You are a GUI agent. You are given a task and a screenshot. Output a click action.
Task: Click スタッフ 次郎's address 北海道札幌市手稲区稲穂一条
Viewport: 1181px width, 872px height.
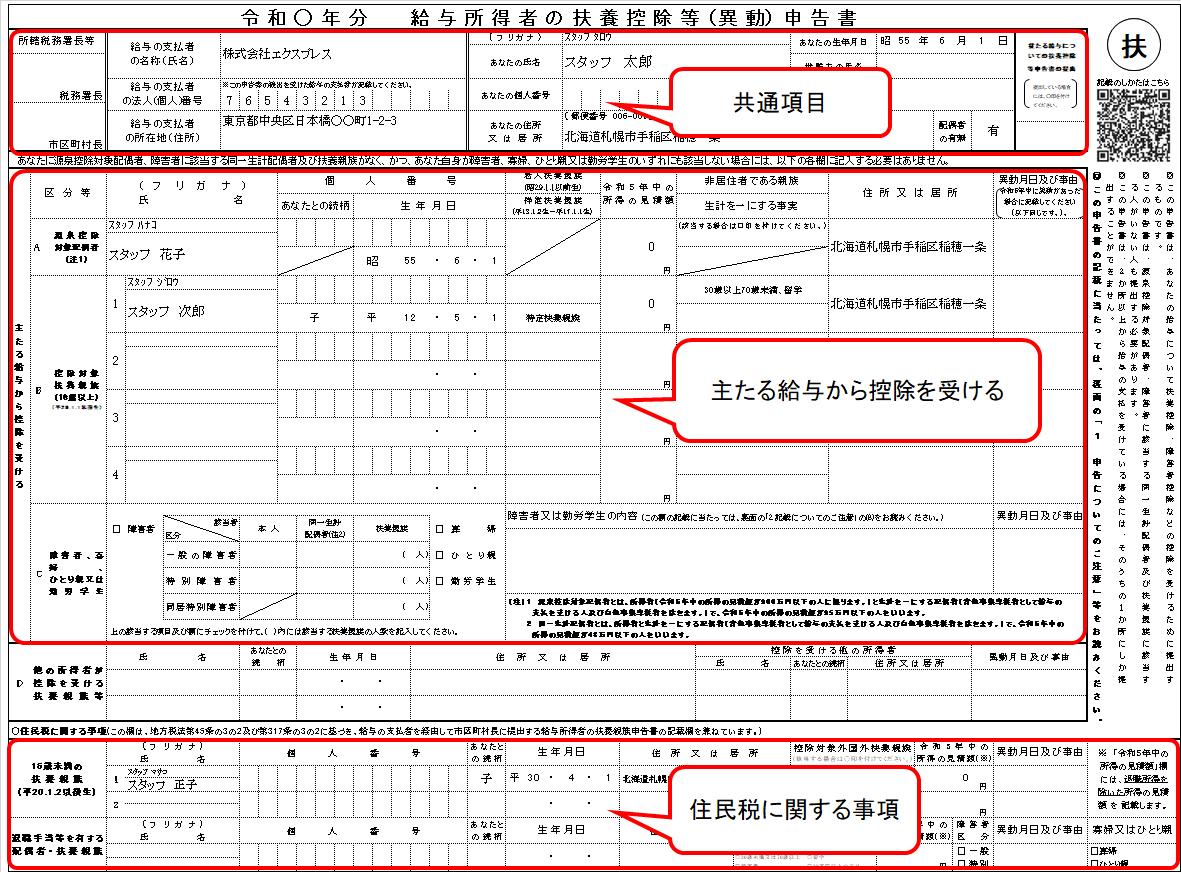tap(908, 304)
